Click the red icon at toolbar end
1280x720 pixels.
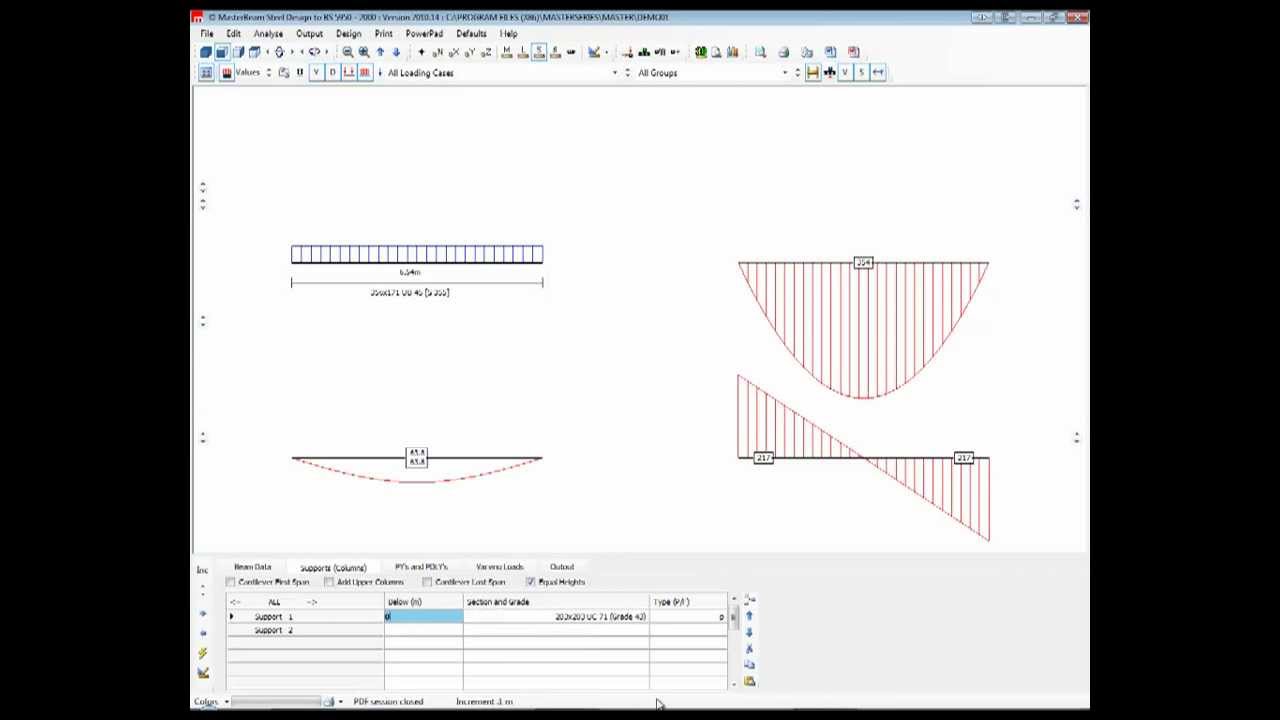(854, 52)
